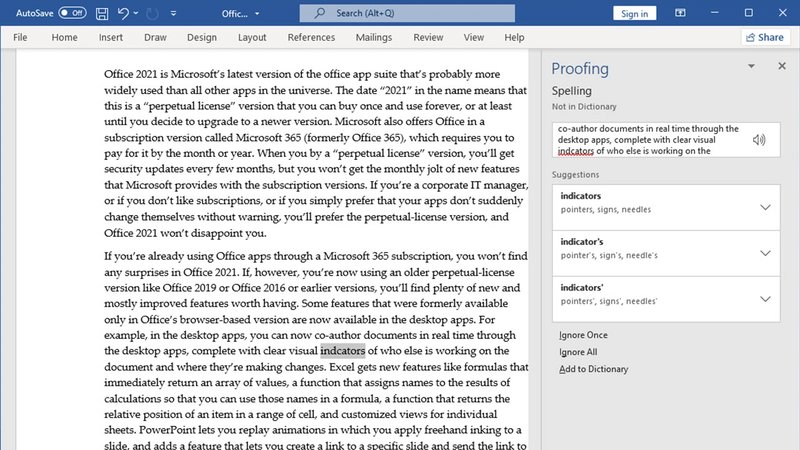
Task: Open the References tab
Action: [x=311, y=37]
